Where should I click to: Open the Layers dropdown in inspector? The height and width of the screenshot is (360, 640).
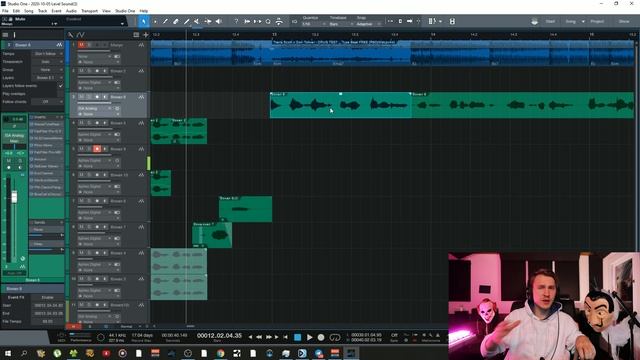pyautogui.click(x=48, y=78)
